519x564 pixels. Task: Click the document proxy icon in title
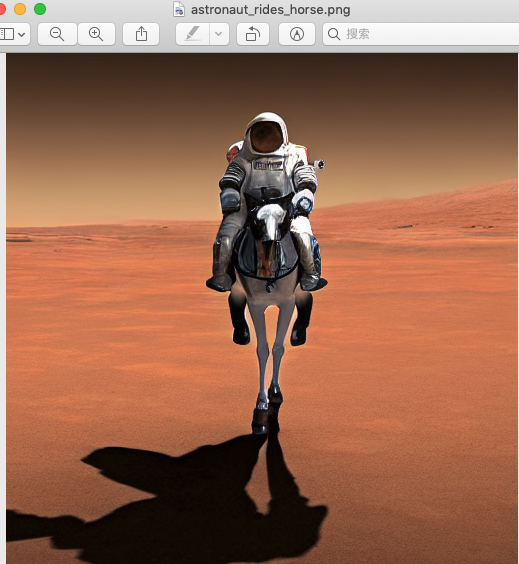[179, 9]
